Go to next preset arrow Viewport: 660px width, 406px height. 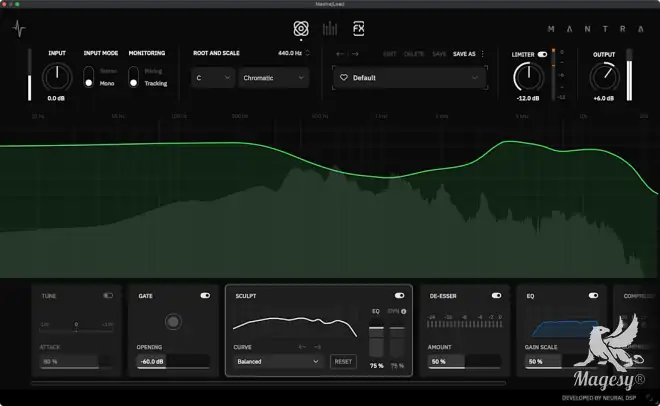click(355, 54)
